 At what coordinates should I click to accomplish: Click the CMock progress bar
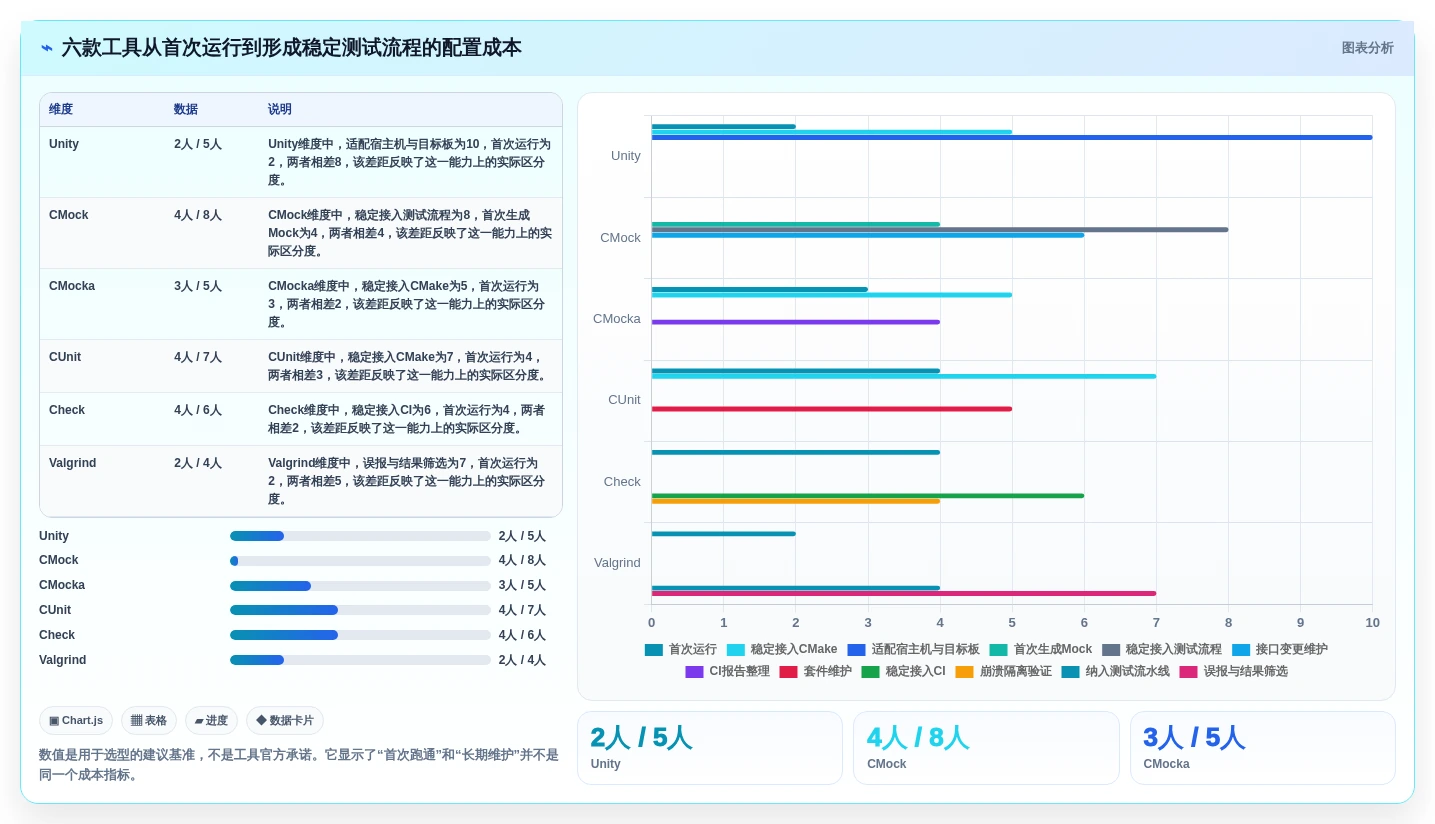360,561
